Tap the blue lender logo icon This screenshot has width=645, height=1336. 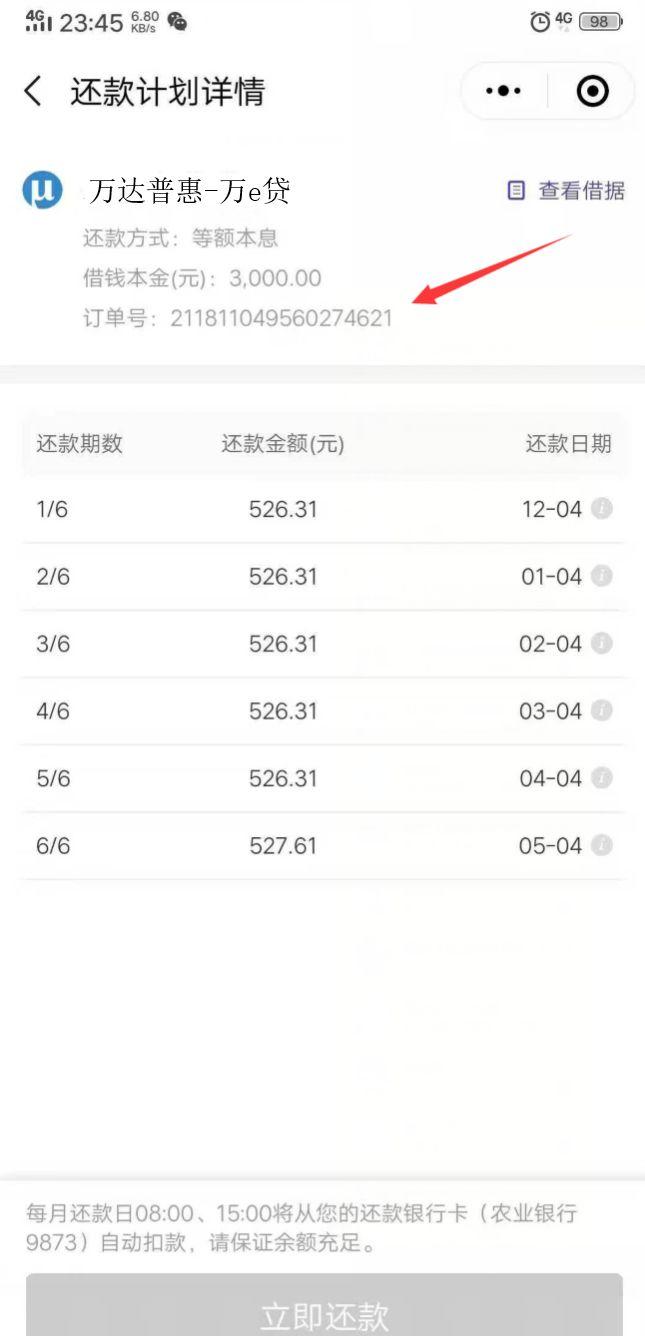tap(42, 190)
